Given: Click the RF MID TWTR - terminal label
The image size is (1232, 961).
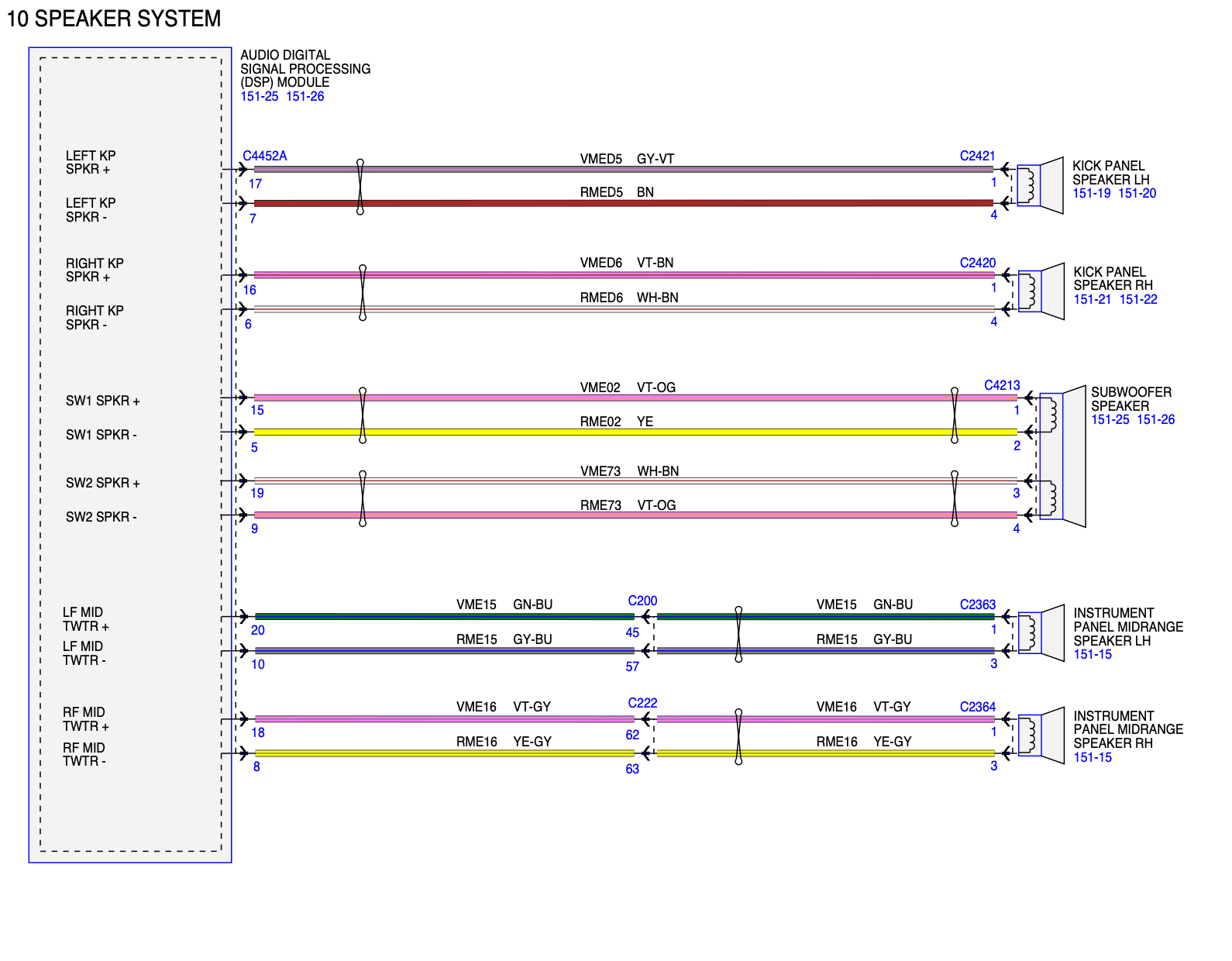Looking at the screenshot, I should point(84,755).
